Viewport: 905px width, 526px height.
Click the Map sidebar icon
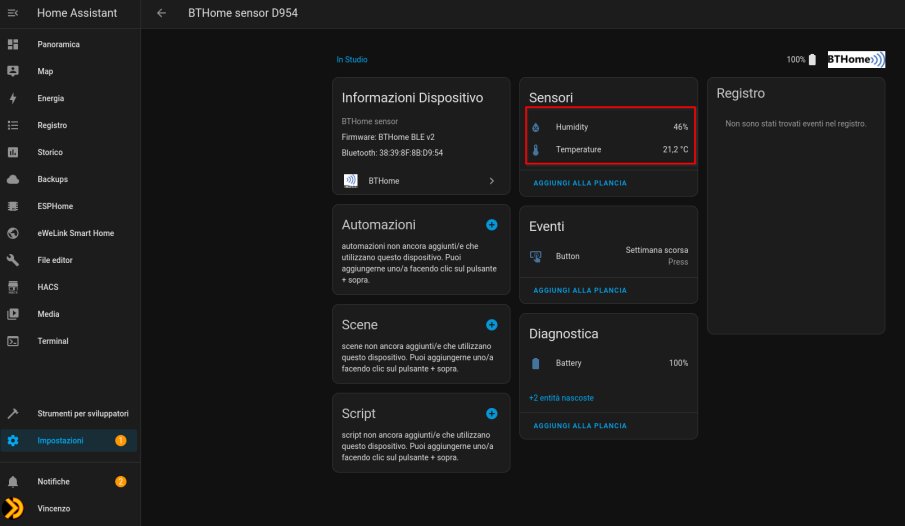point(13,71)
